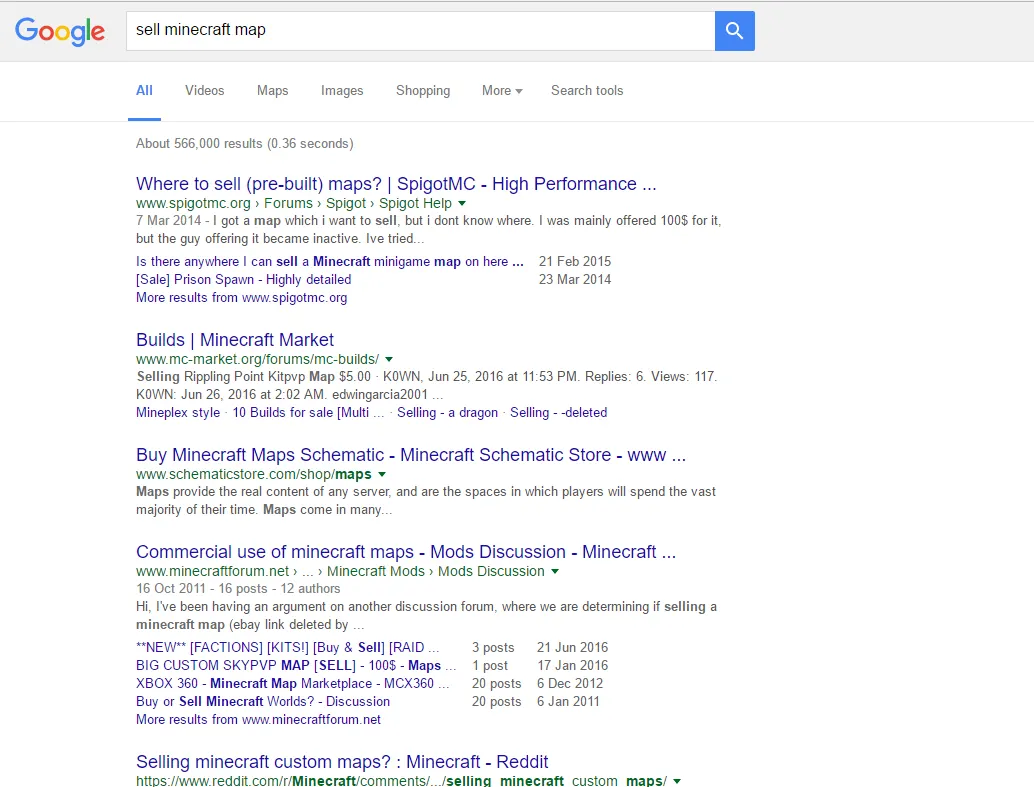Open 'Where to sell (pre-built) maps?' SpigotMC result
This screenshot has width=1034, height=787.
pyautogui.click(x=396, y=183)
